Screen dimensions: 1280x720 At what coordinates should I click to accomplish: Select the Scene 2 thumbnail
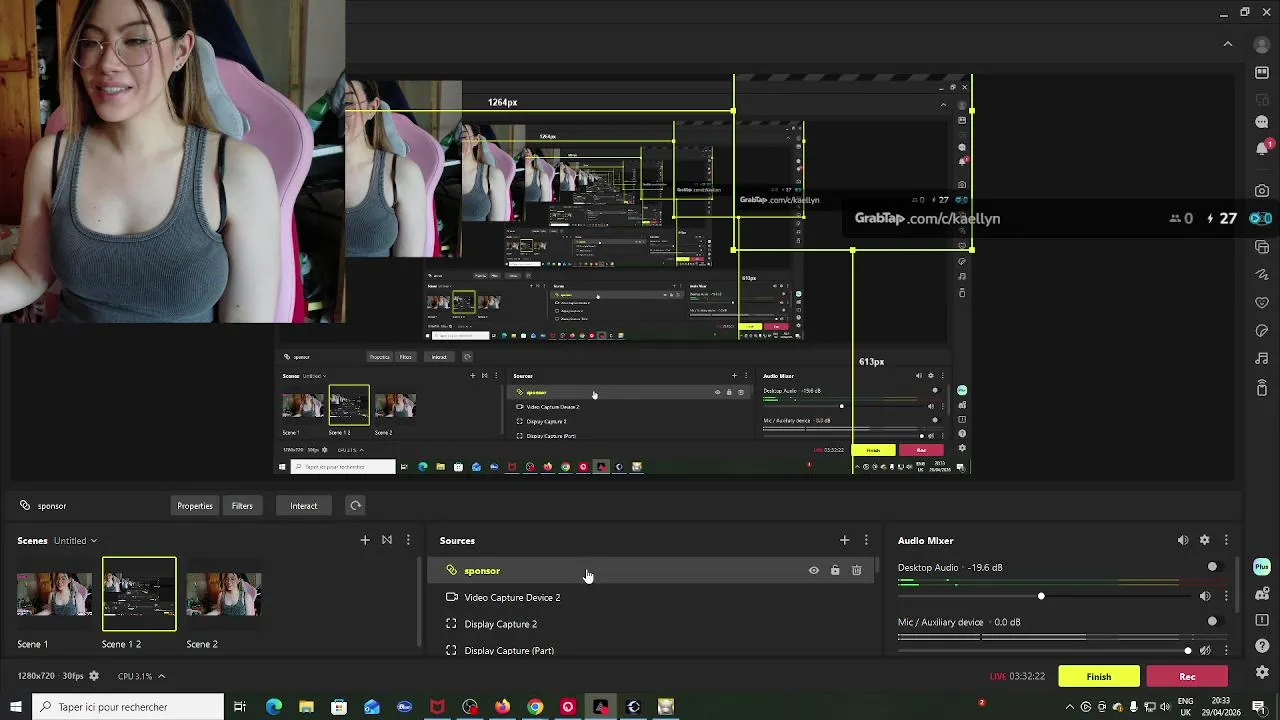(x=223, y=594)
